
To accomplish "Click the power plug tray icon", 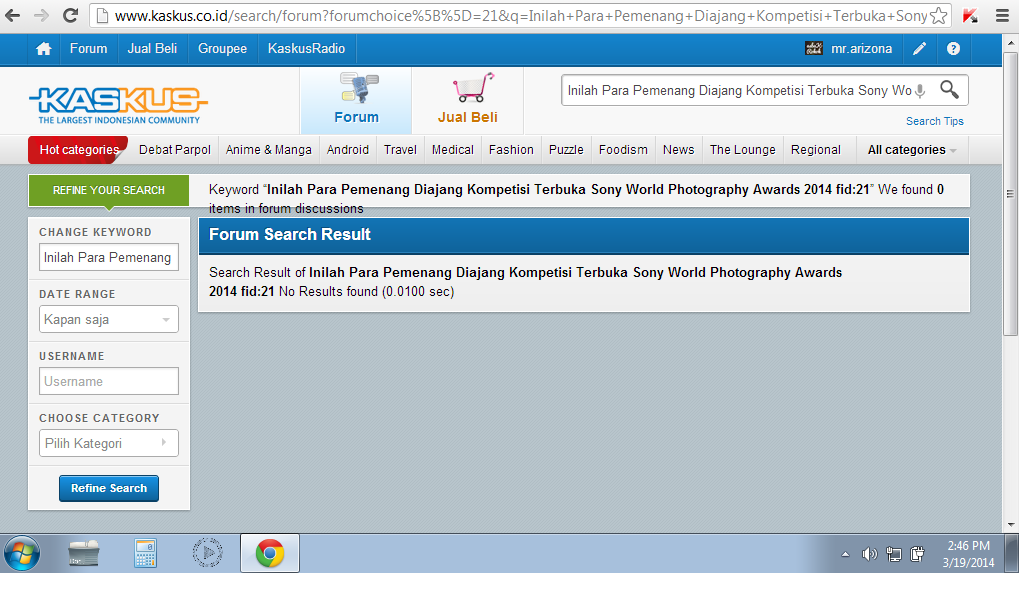I will [918, 554].
